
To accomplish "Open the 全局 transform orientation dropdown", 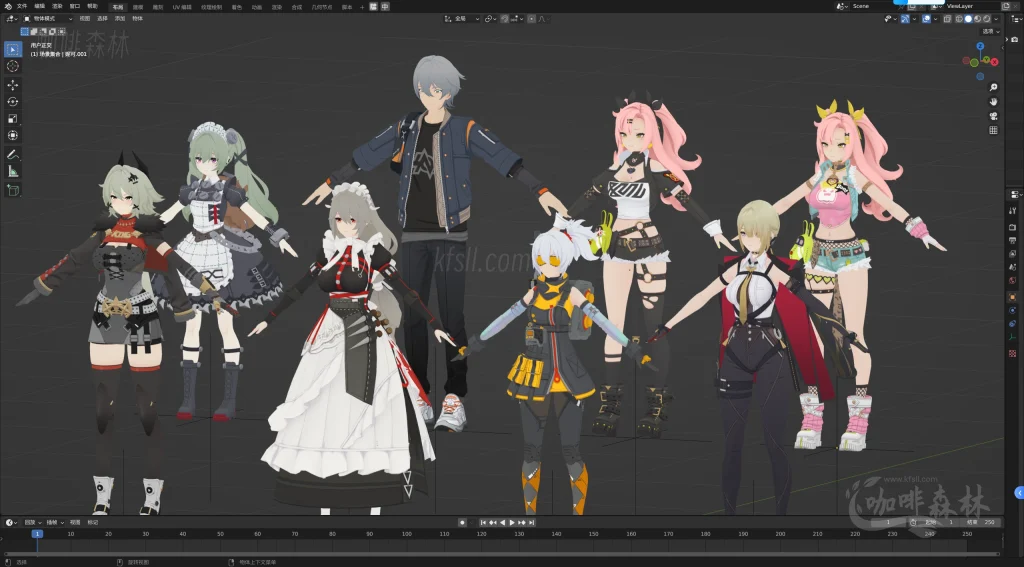I will (x=462, y=19).
